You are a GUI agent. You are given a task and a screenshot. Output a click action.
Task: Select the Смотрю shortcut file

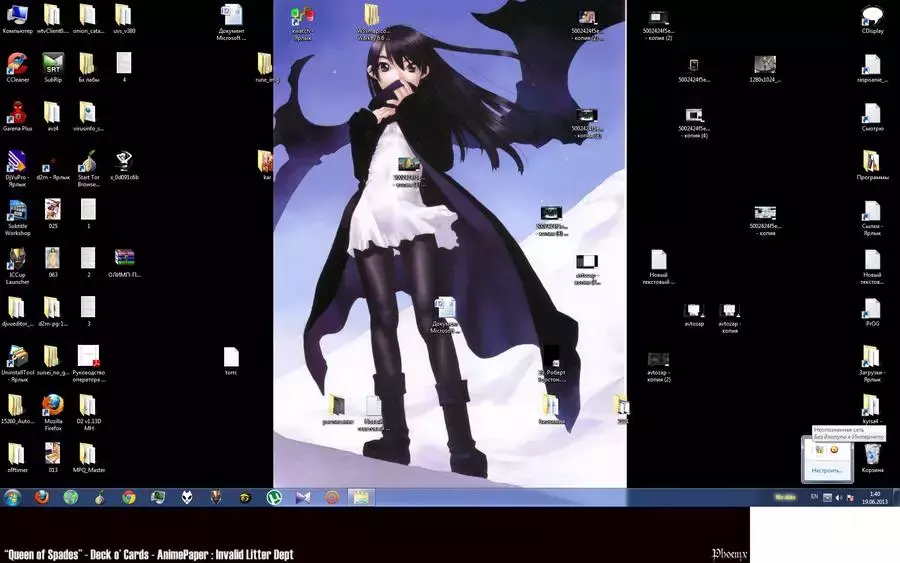click(872, 117)
